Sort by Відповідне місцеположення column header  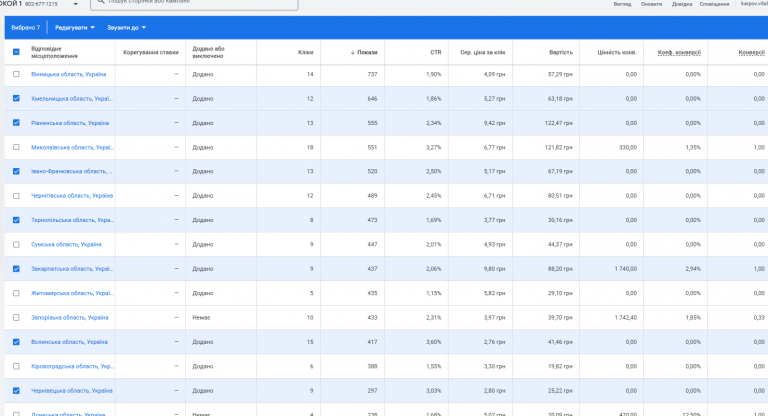54,52
